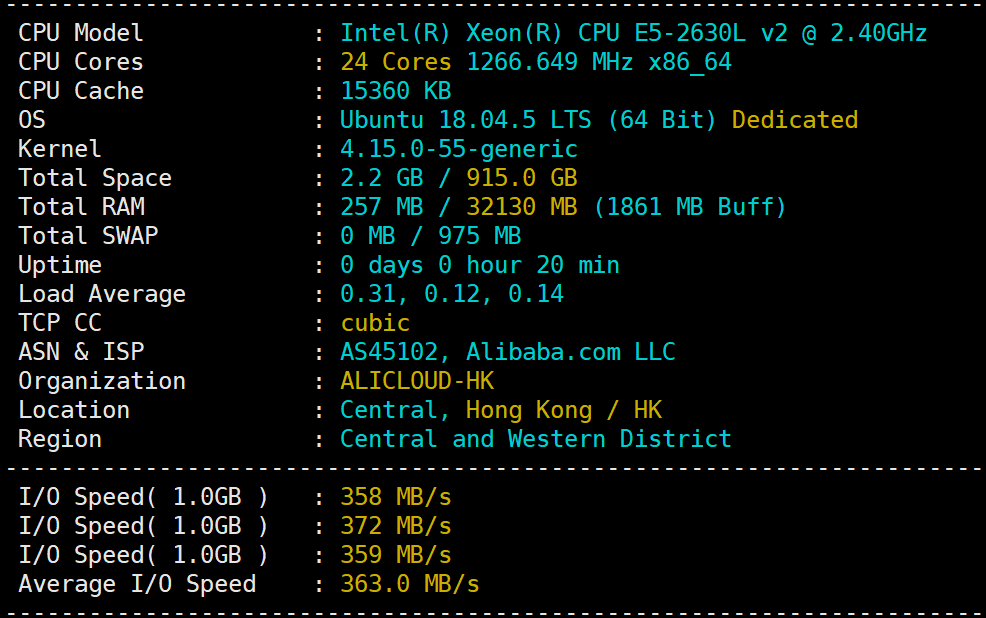
Task: Select the 'Location' label
Action: pyautogui.click(x=74, y=409)
